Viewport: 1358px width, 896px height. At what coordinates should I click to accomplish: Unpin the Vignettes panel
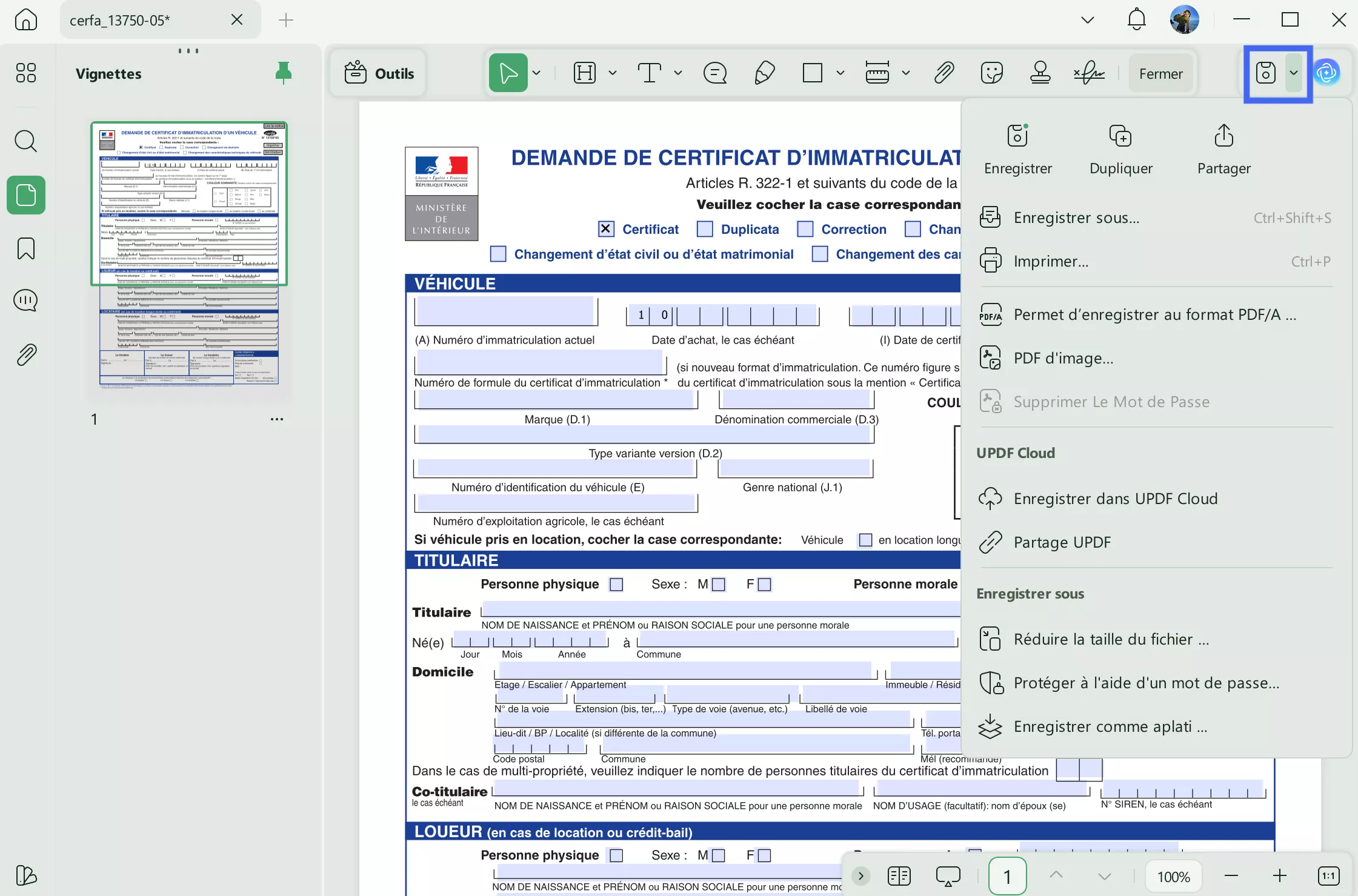tap(283, 73)
